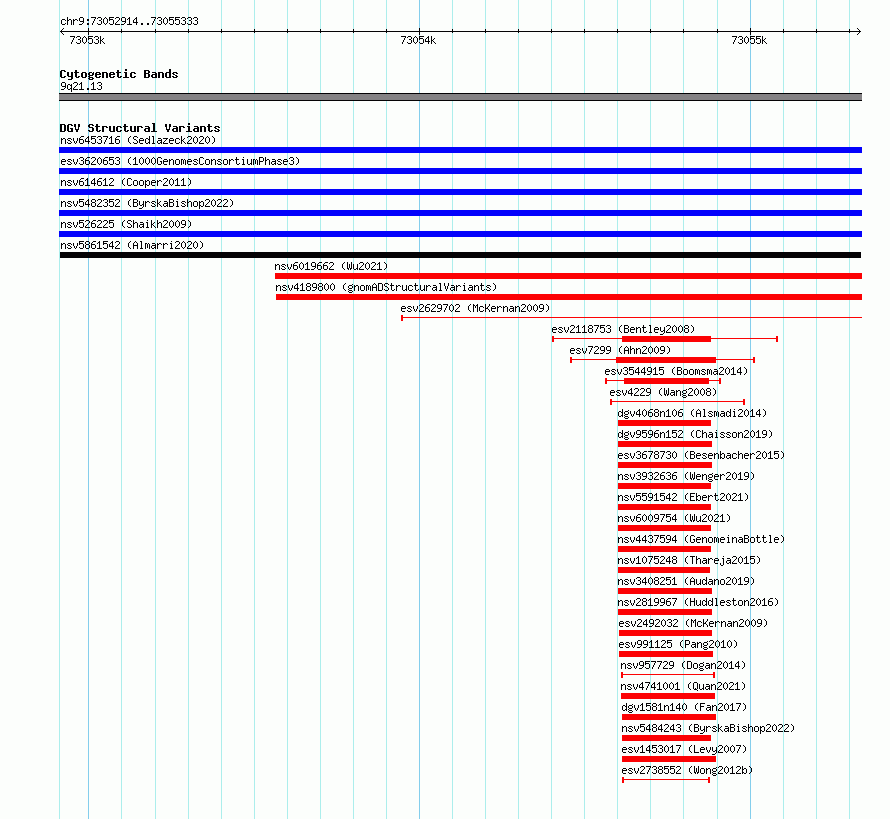Click nsv4189800 (gnomADStructuralVariants) label

386,287
